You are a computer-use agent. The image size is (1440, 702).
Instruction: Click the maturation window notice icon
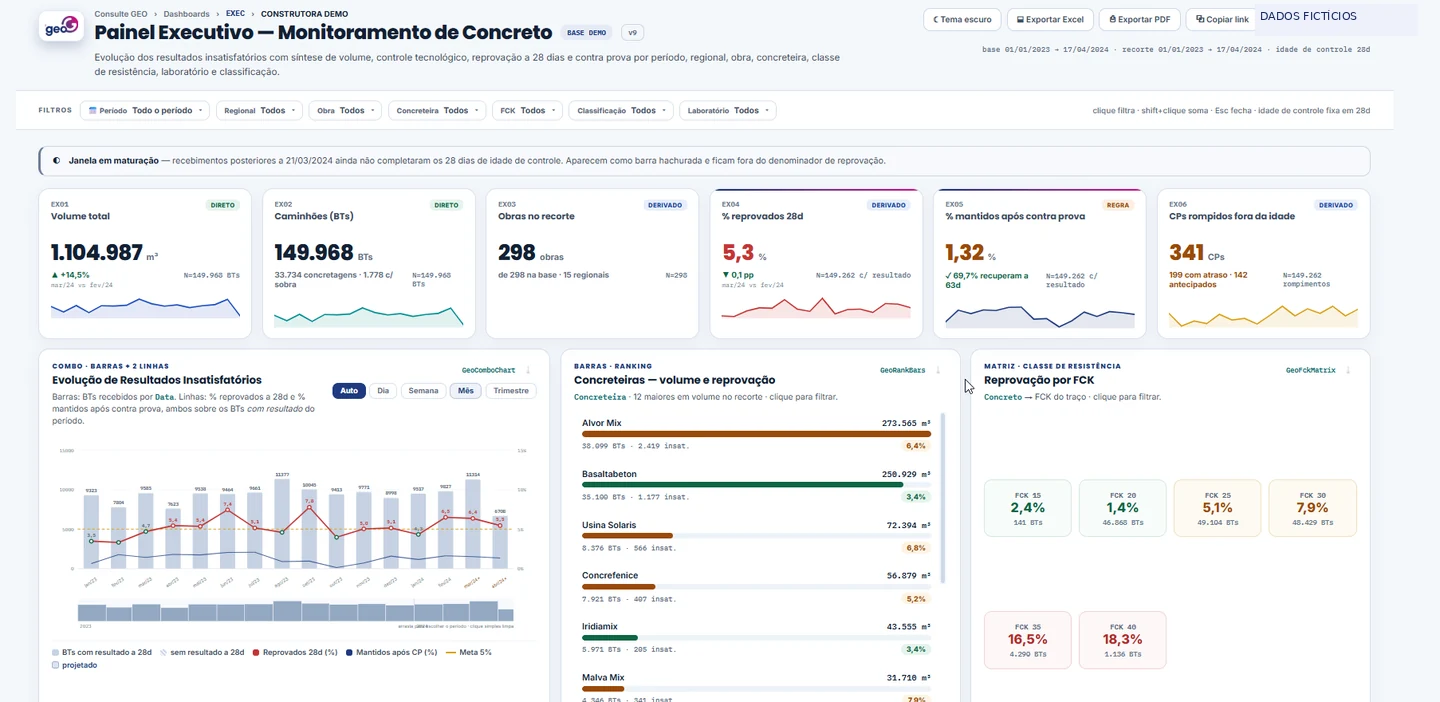[x=56, y=160]
